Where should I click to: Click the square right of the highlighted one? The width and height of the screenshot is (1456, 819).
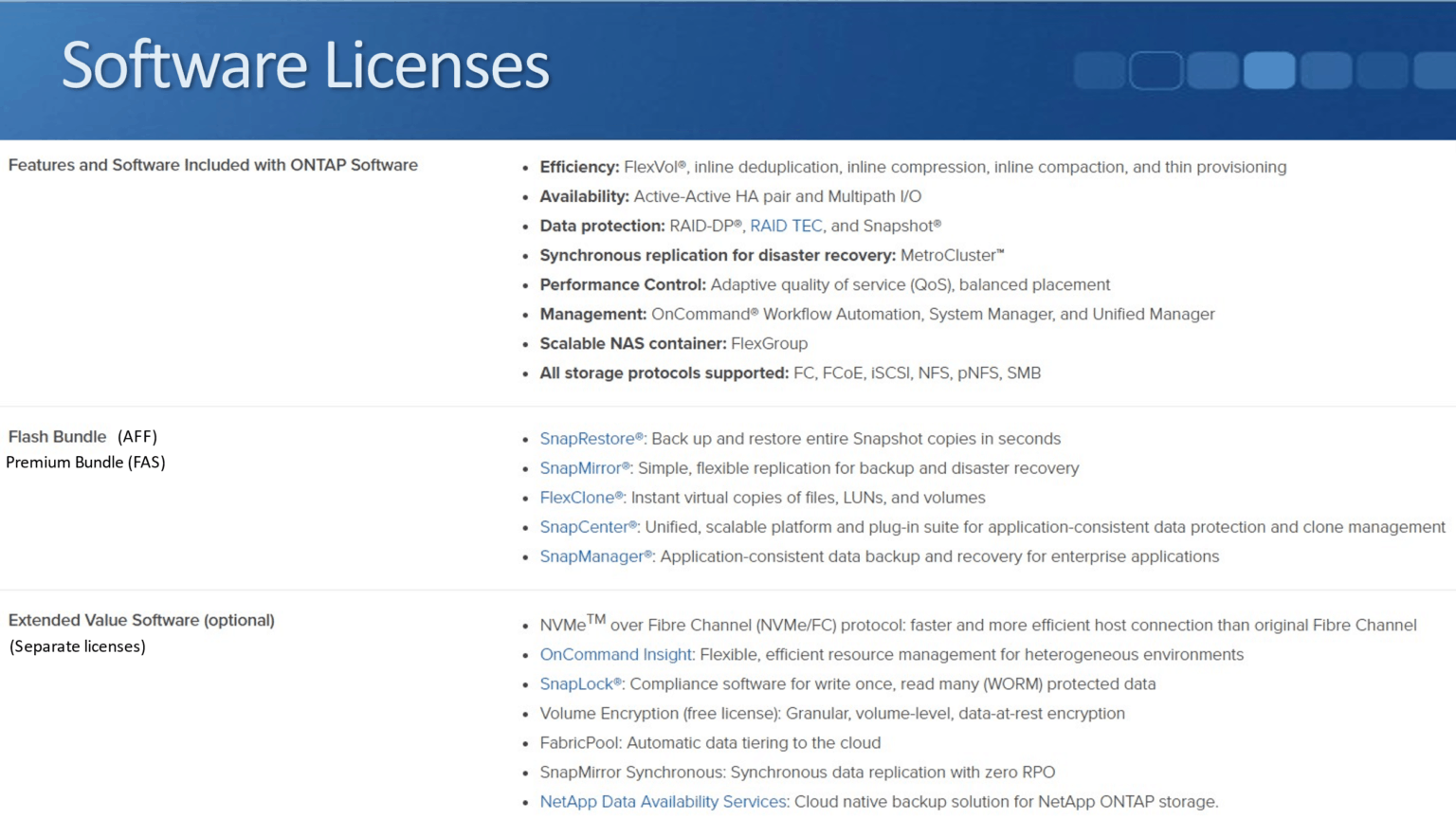pos(1324,69)
